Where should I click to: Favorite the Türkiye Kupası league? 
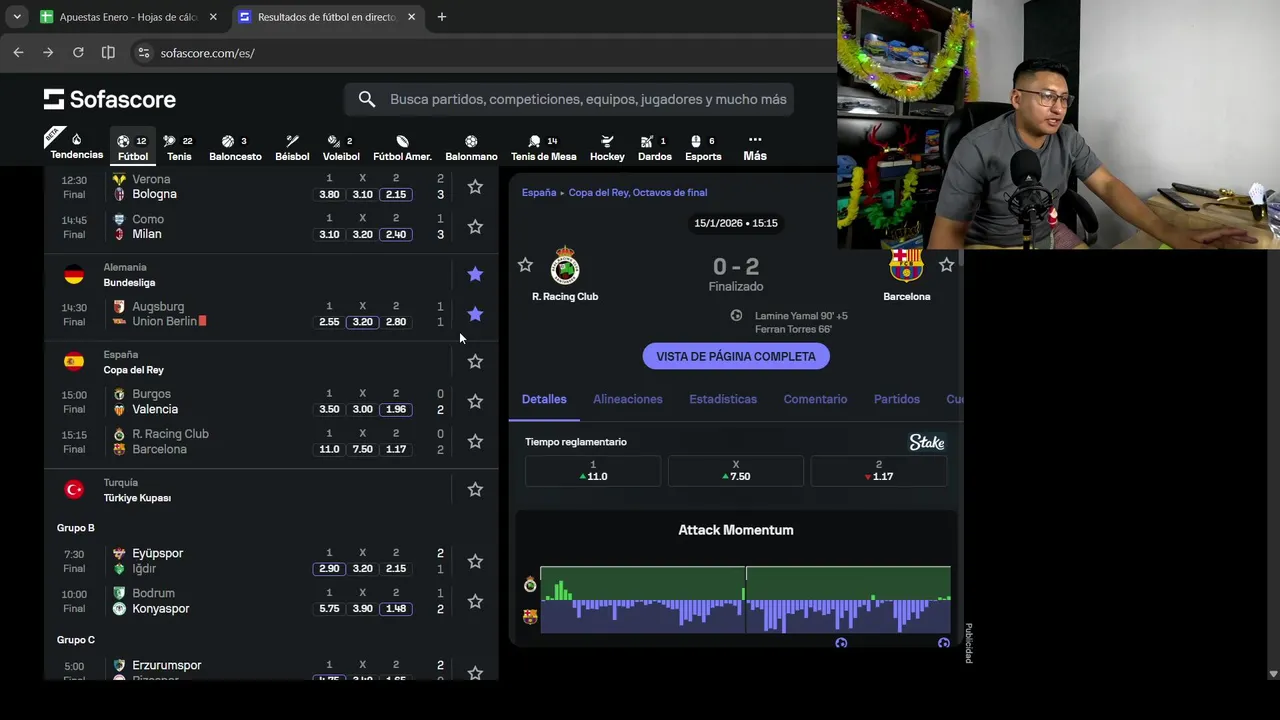(475, 489)
